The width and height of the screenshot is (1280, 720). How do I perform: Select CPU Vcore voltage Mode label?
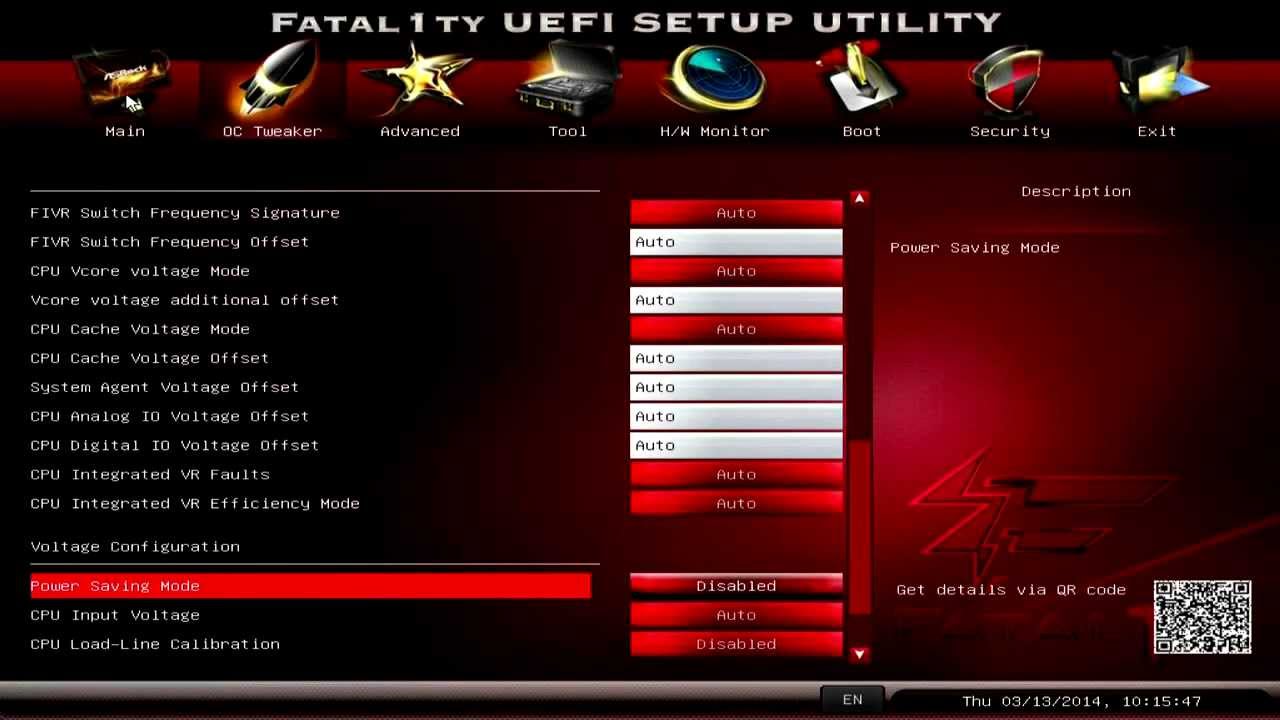pyautogui.click(x=140, y=271)
